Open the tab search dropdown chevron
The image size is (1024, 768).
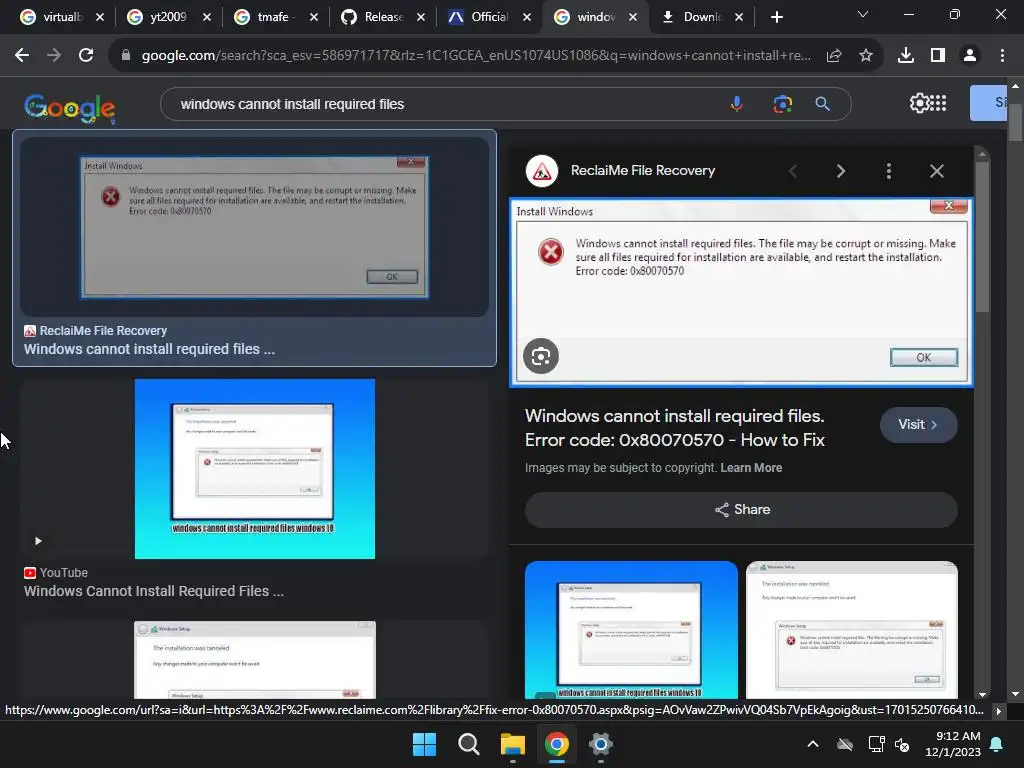[863, 14]
